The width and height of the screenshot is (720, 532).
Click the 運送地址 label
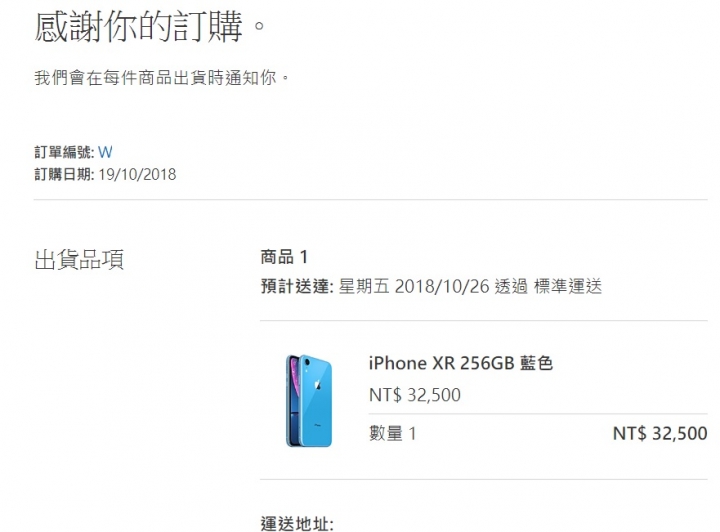297,524
